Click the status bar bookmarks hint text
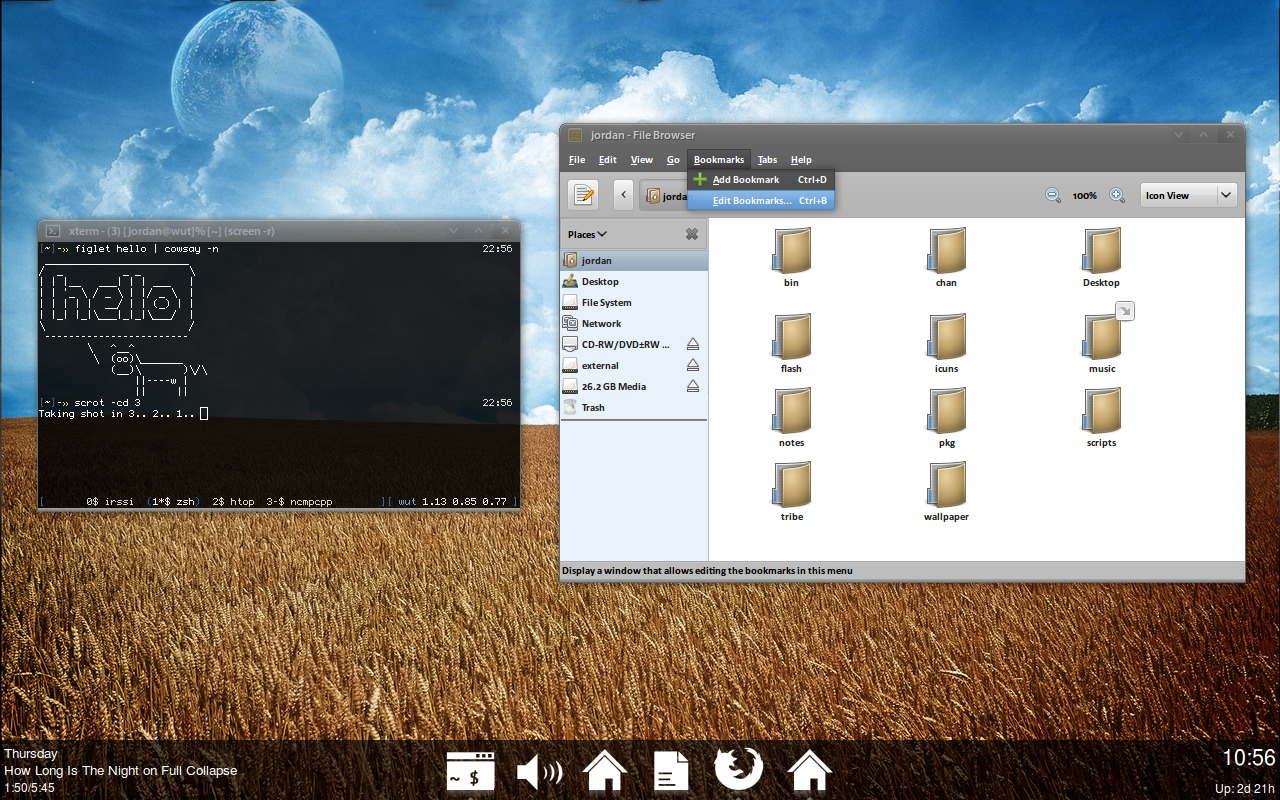The height and width of the screenshot is (800, 1280). (x=707, y=571)
